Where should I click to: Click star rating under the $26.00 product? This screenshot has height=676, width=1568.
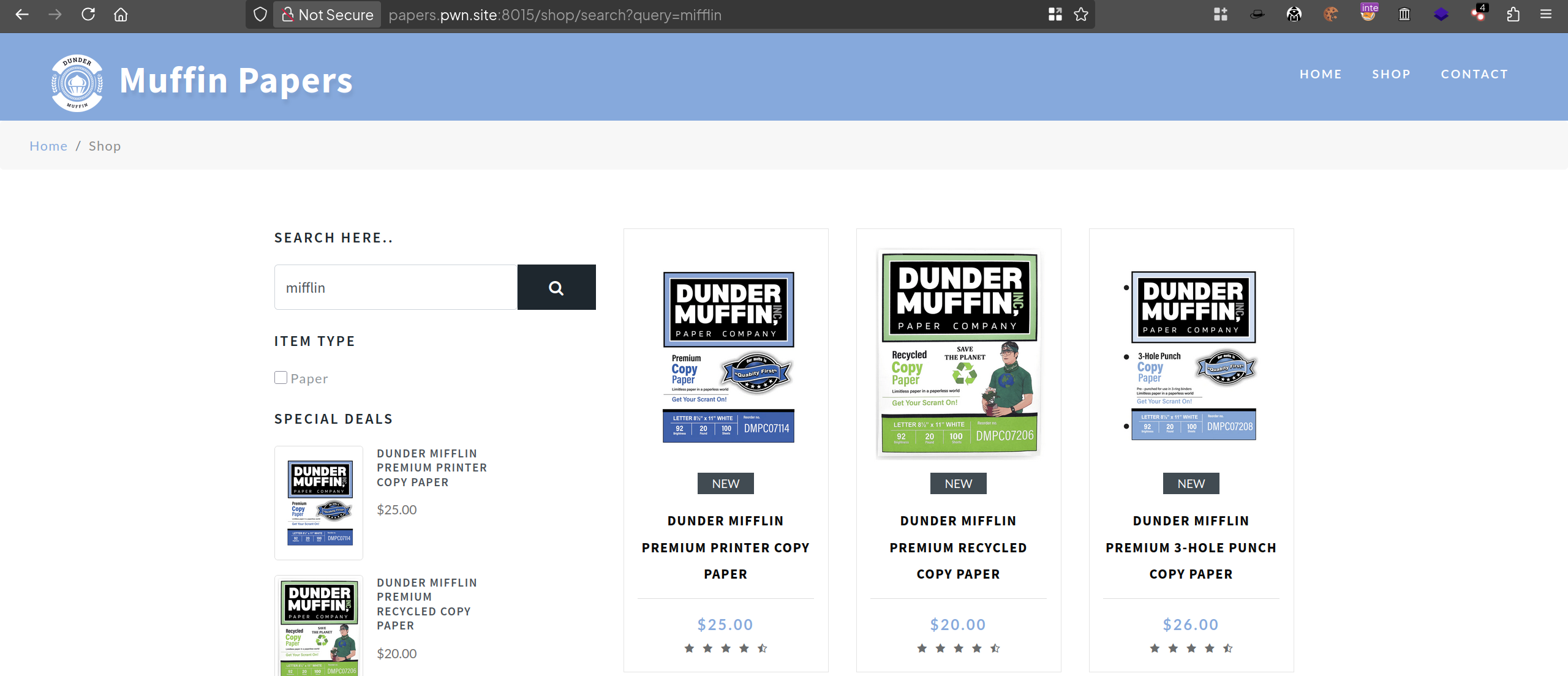(1191, 648)
